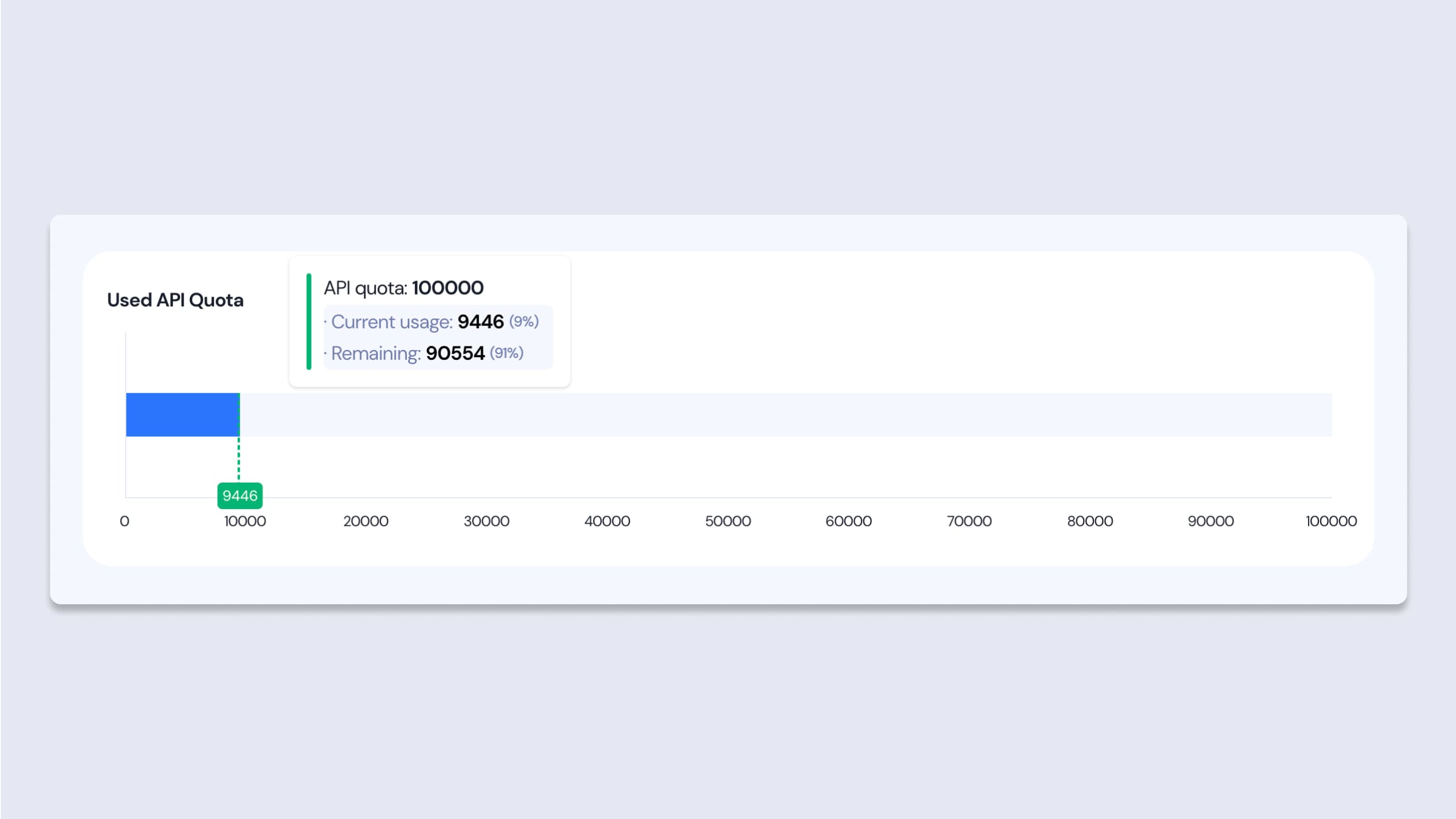
Task: Click the axis label 50000
Action: click(728, 521)
